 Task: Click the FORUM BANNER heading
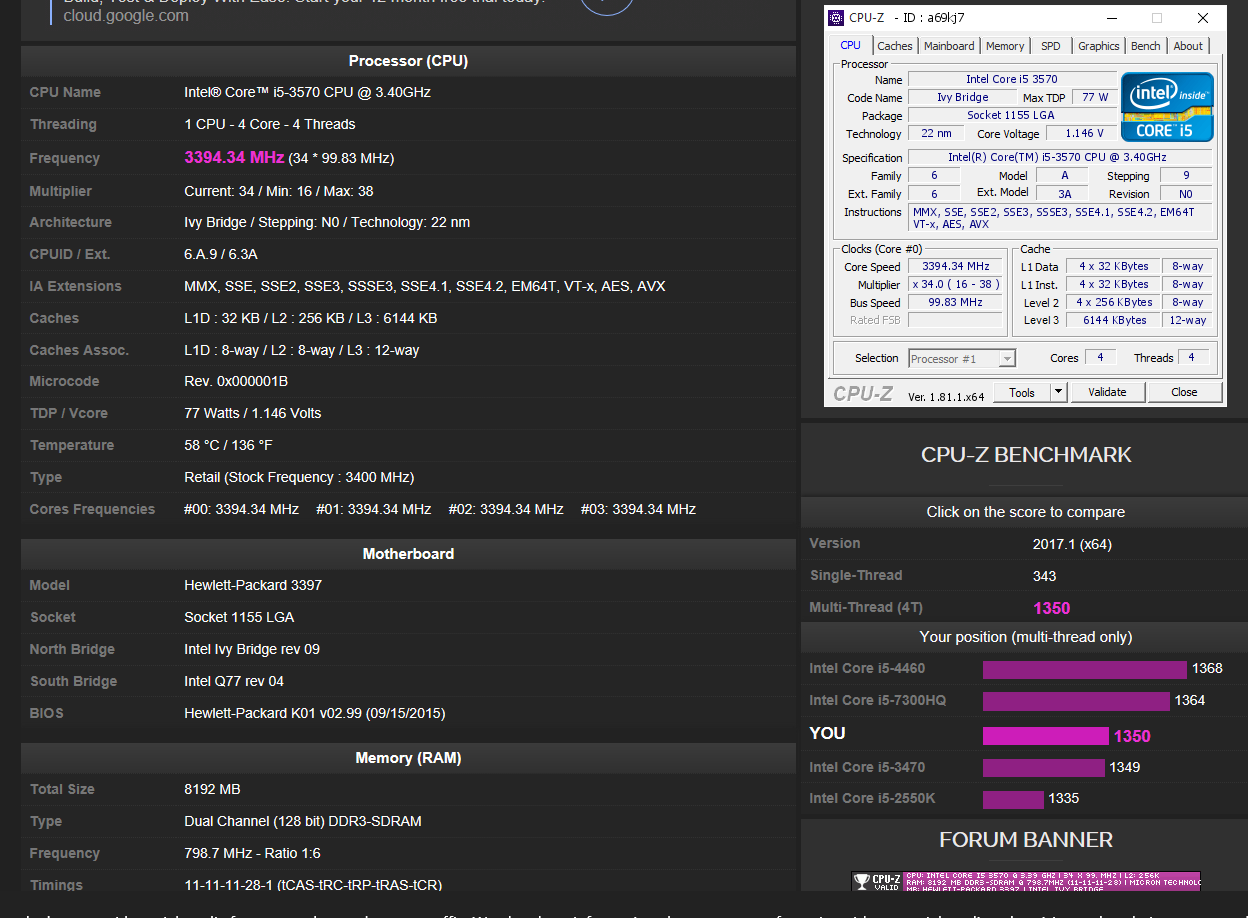[x=1026, y=840]
